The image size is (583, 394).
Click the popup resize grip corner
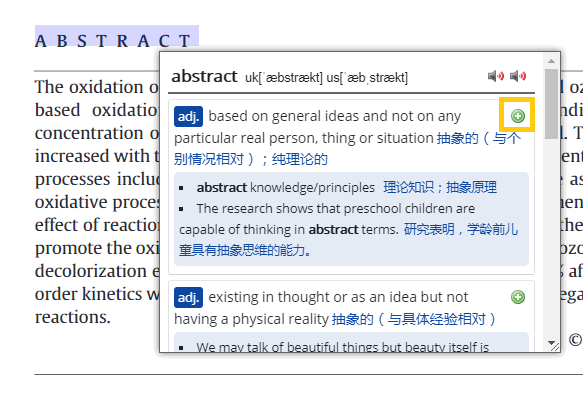point(555,347)
